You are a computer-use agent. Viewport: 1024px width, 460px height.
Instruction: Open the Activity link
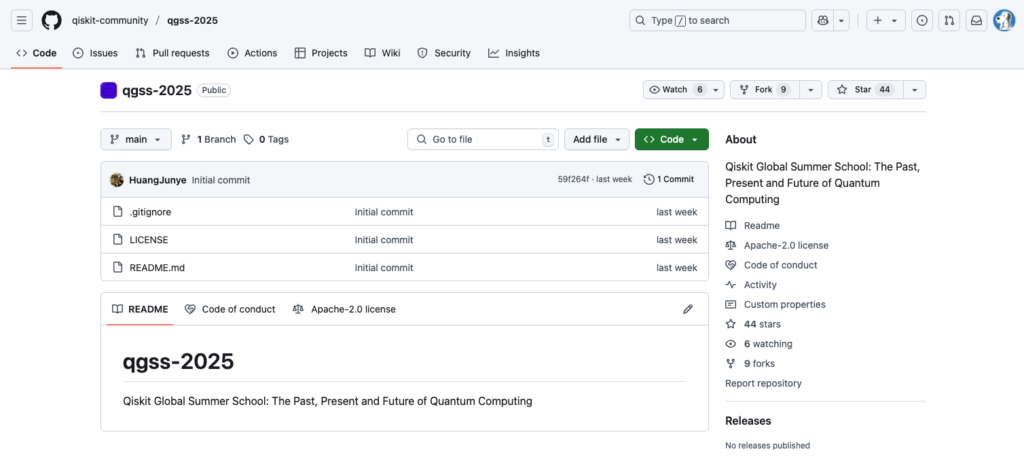click(751, 284)
